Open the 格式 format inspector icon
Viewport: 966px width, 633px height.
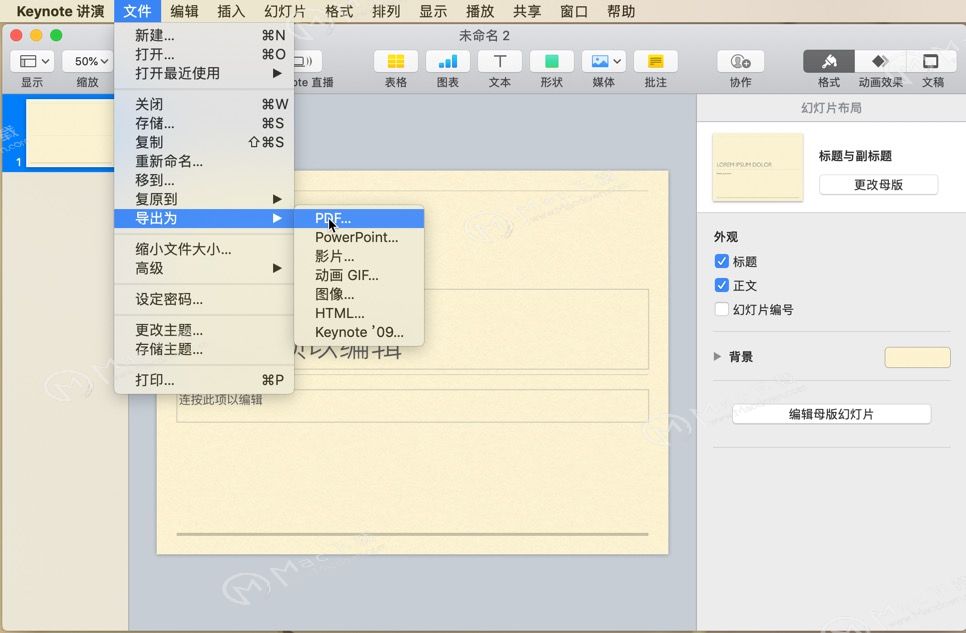coord(829,61)
